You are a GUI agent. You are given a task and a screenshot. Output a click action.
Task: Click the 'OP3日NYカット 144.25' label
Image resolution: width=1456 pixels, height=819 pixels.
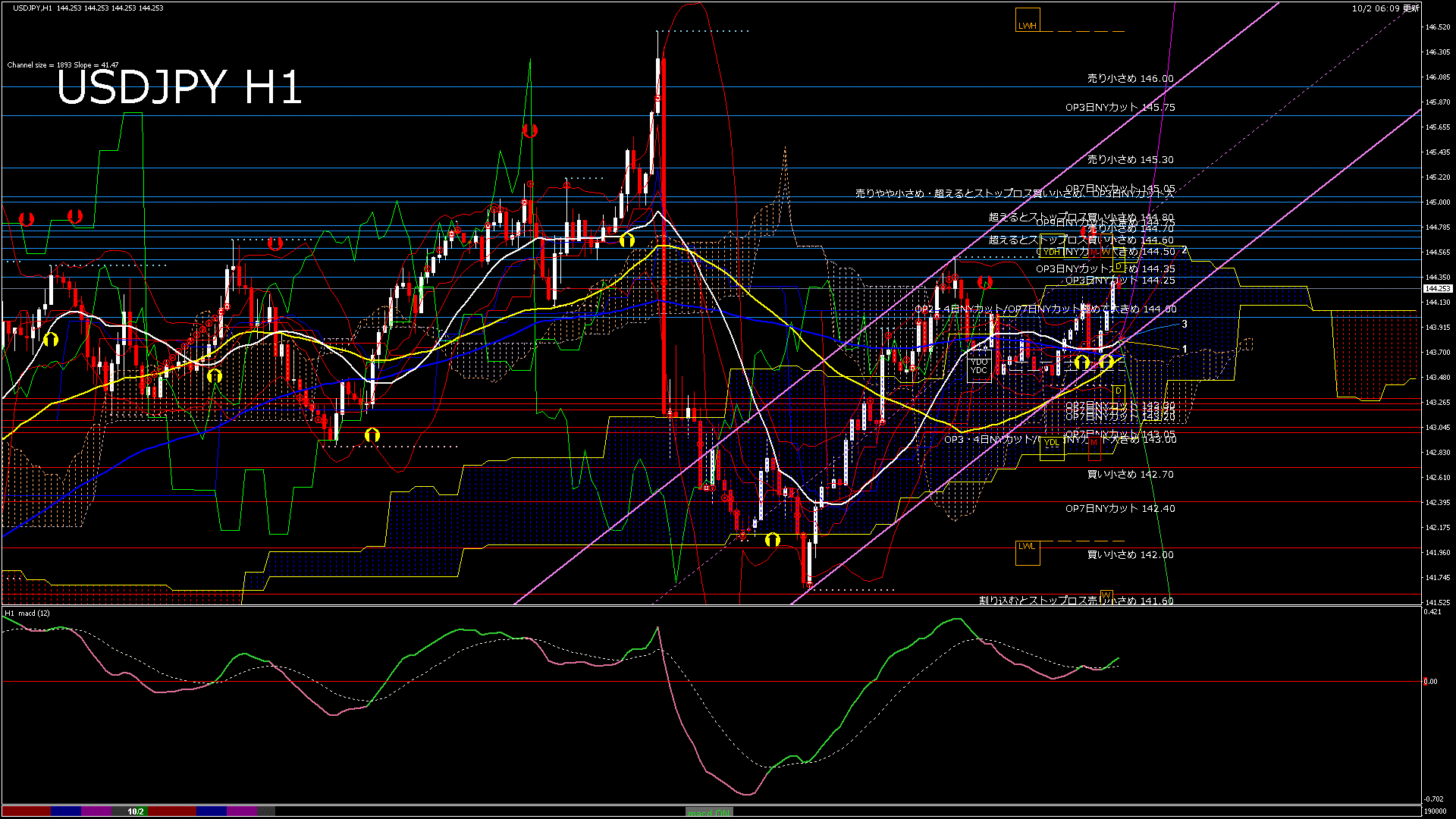click(1120, 280)
